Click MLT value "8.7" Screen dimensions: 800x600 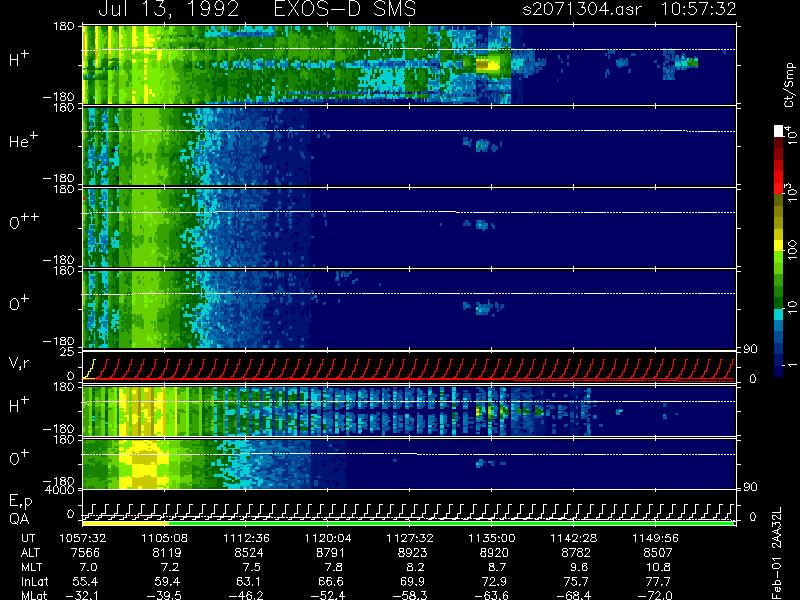(497, 567)
